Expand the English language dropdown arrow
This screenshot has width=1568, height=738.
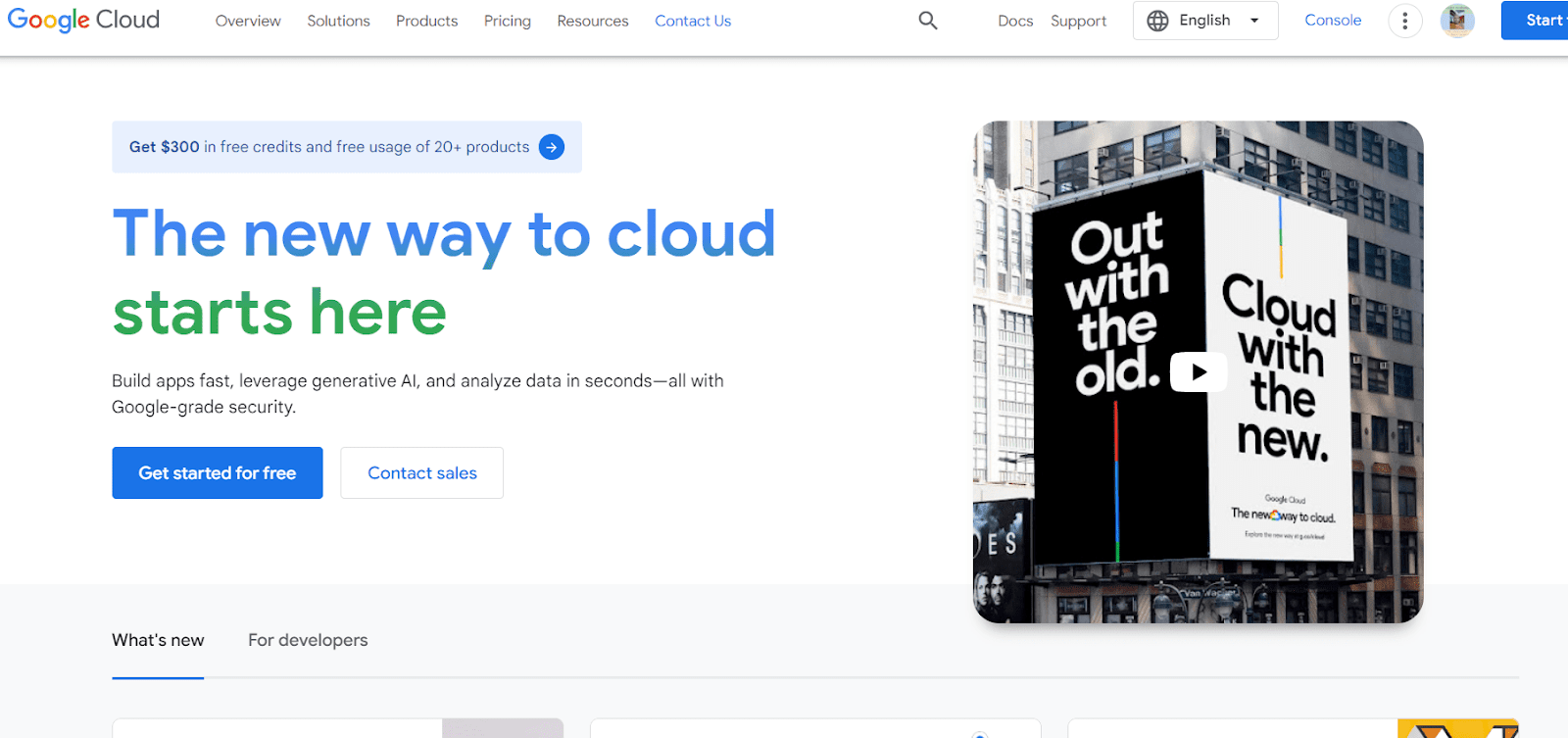(x=1254, y=21)
